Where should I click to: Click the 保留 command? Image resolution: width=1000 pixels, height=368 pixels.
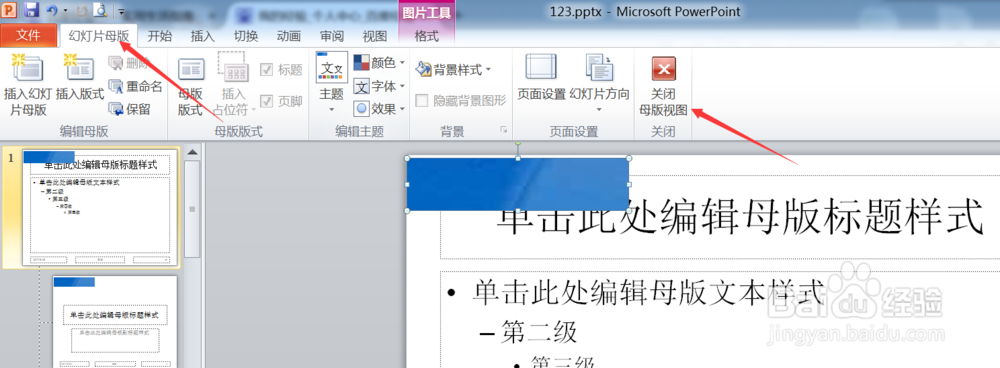(x=130, y=109)
